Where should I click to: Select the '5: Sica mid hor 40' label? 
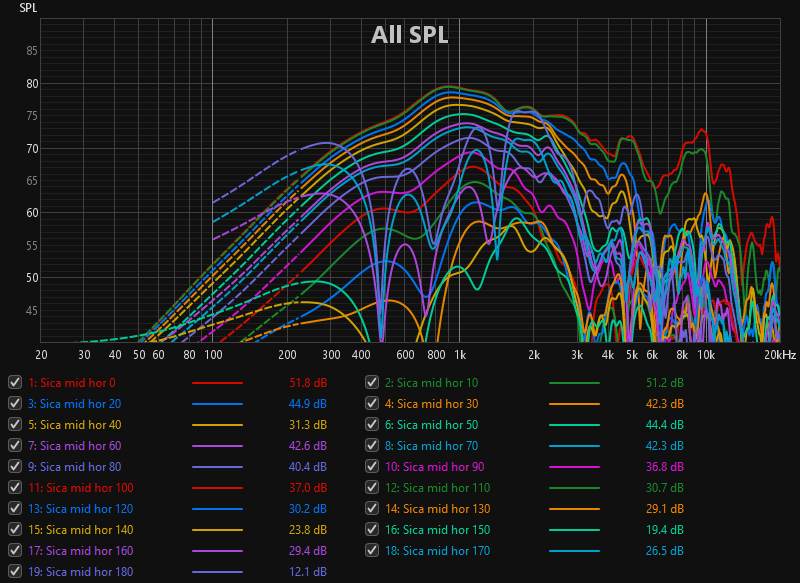pos(74,424)
